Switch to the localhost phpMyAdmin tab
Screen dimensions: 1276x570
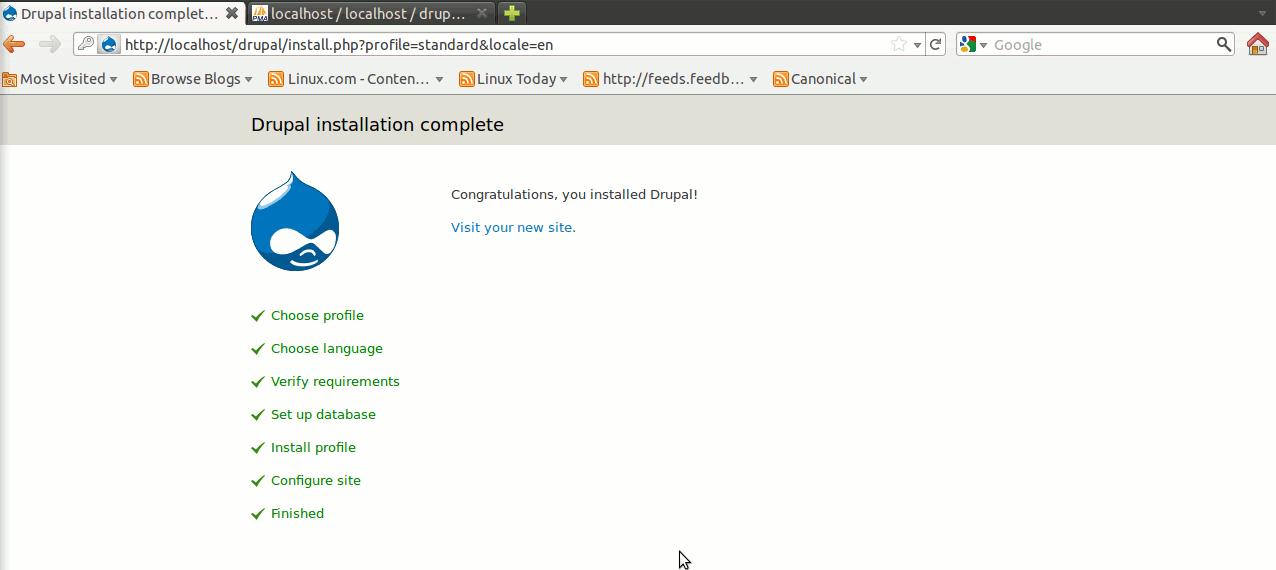tap(371, 14)
